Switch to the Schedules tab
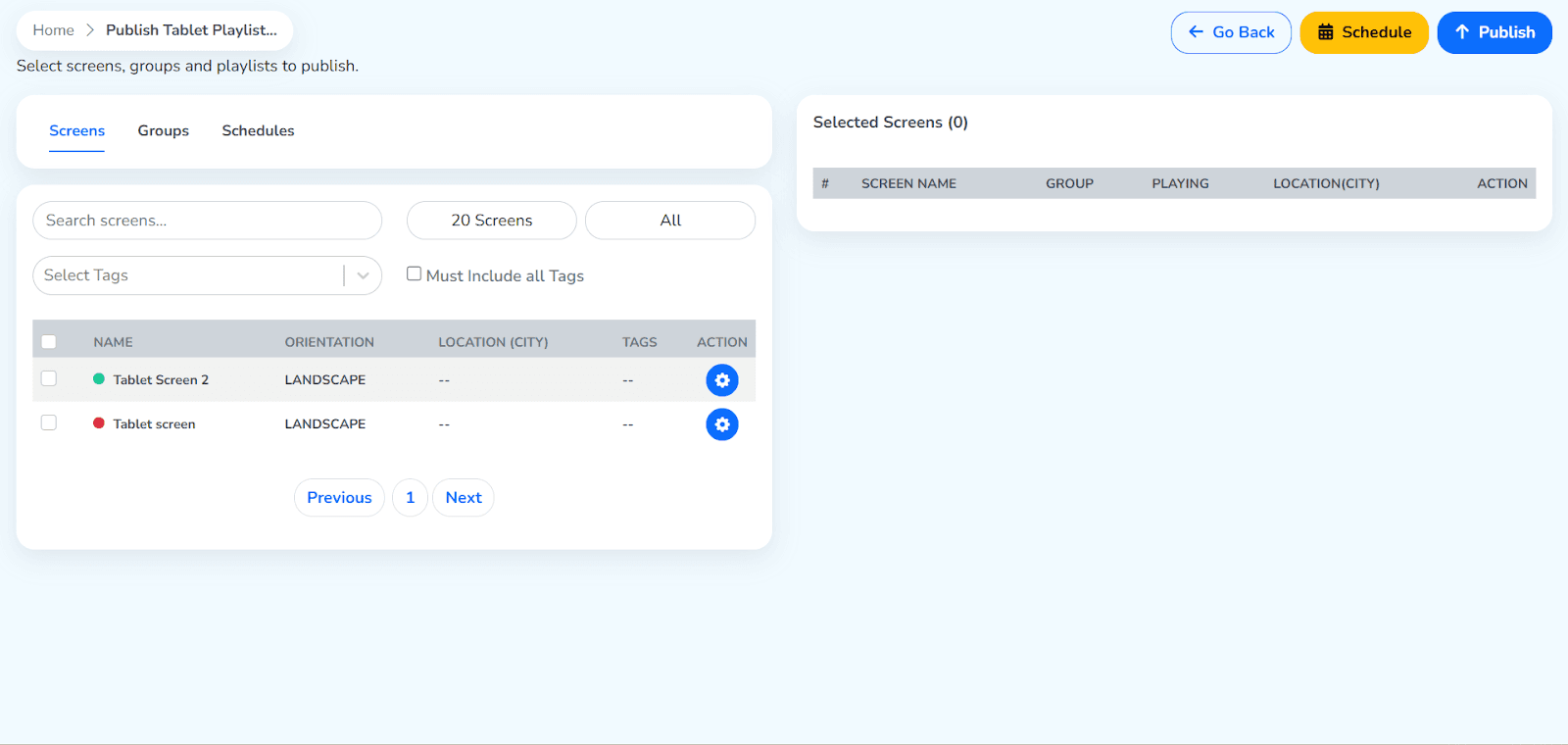This screenshot has width=1568, height=745. pos(258,130)
